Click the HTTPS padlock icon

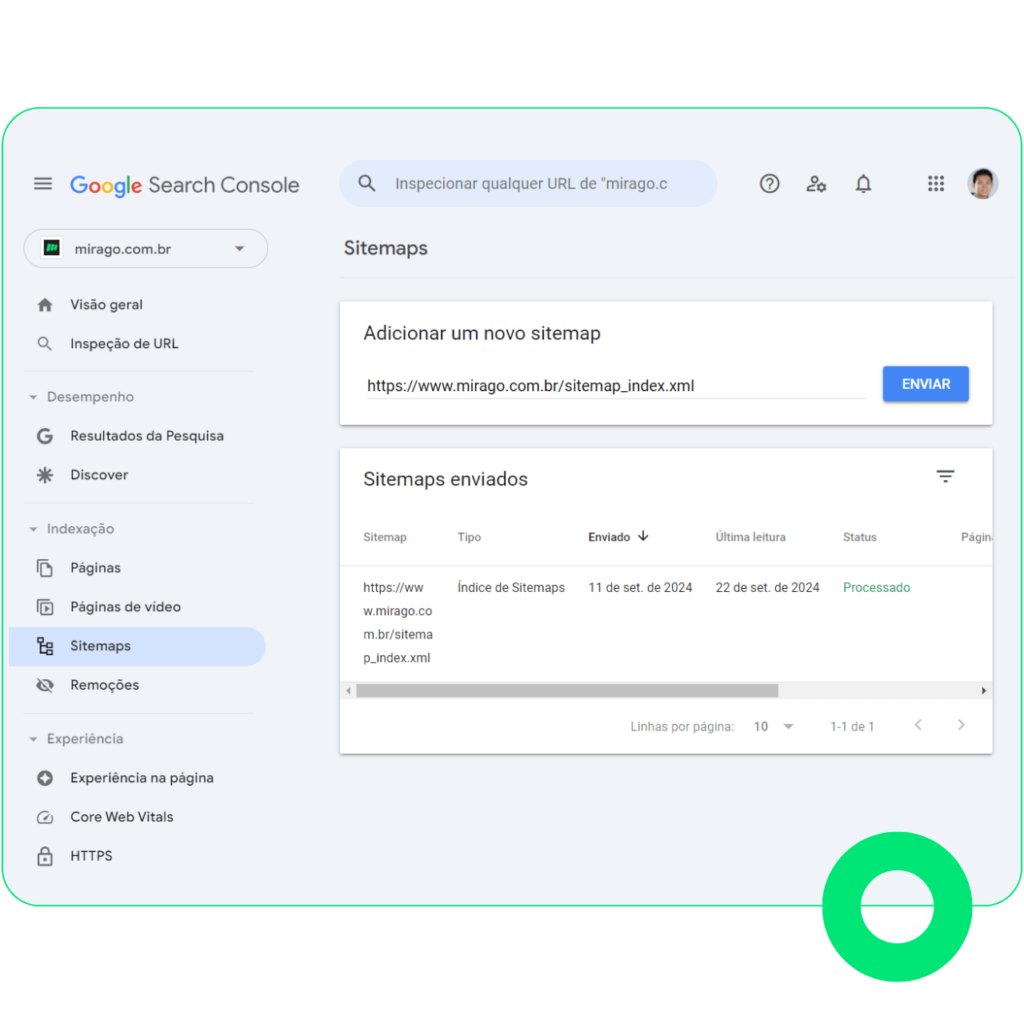[x=44, y=856]
